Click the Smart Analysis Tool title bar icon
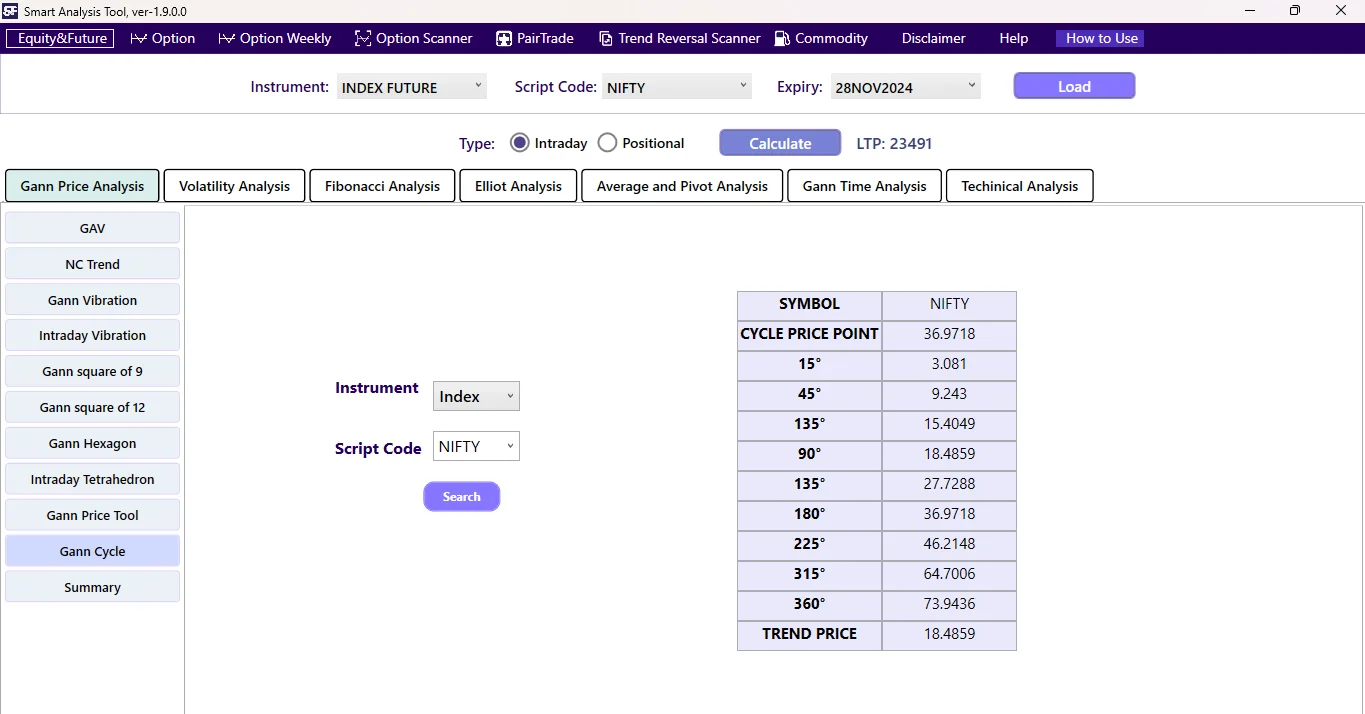This screenshot has height=714, width=1365. tap(11, 11)
